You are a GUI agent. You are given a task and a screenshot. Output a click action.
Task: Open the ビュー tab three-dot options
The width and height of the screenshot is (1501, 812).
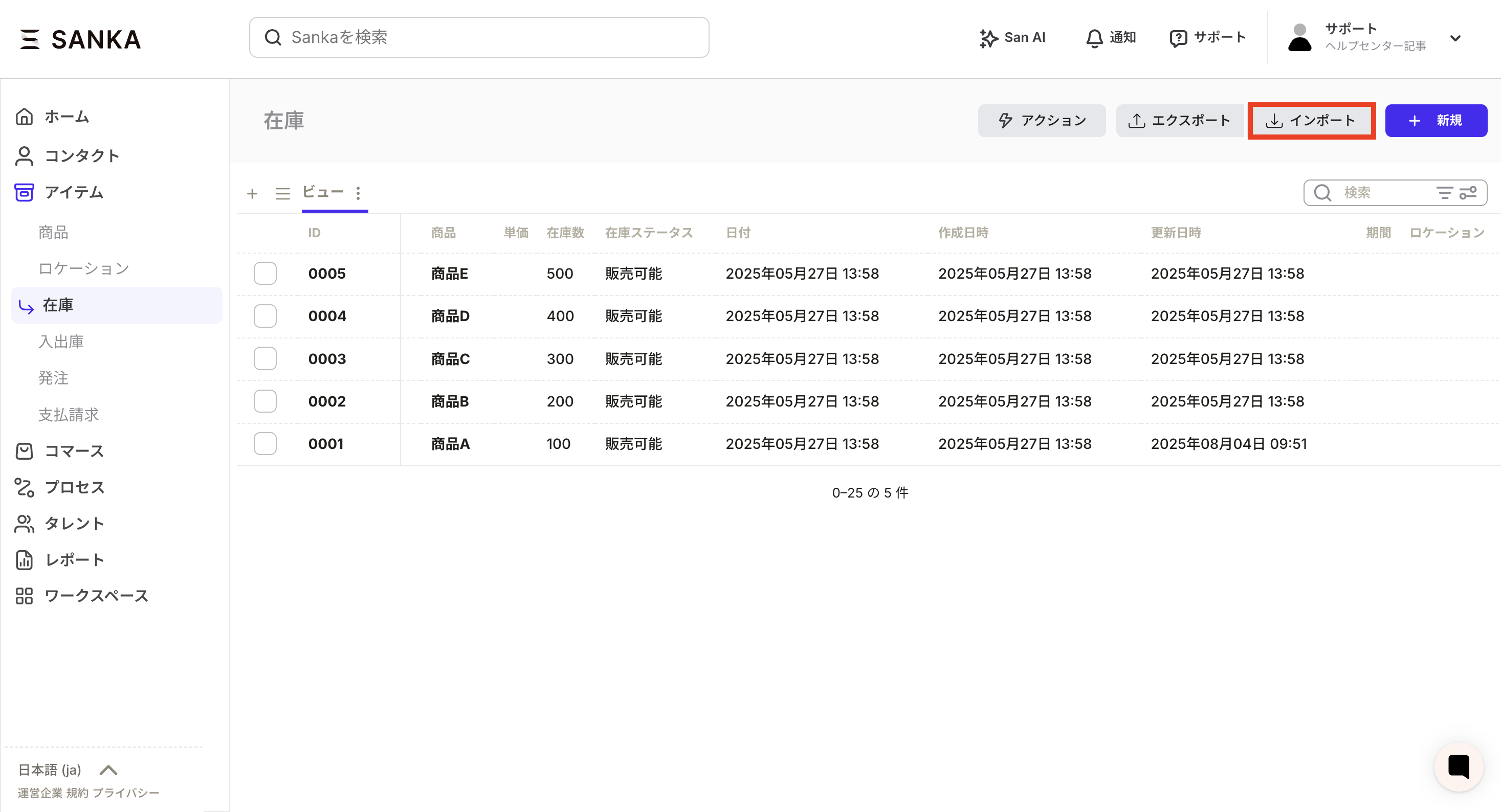coord(358,193)
